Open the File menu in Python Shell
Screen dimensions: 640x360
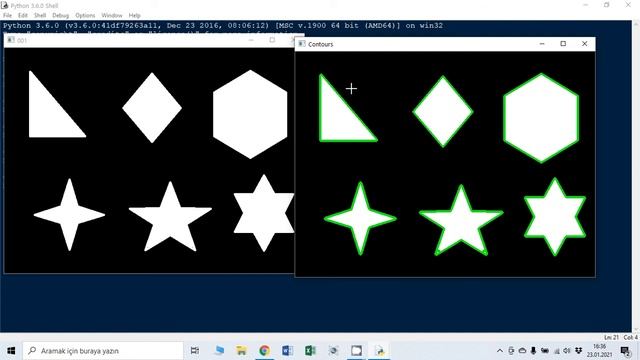coord(7,16)
